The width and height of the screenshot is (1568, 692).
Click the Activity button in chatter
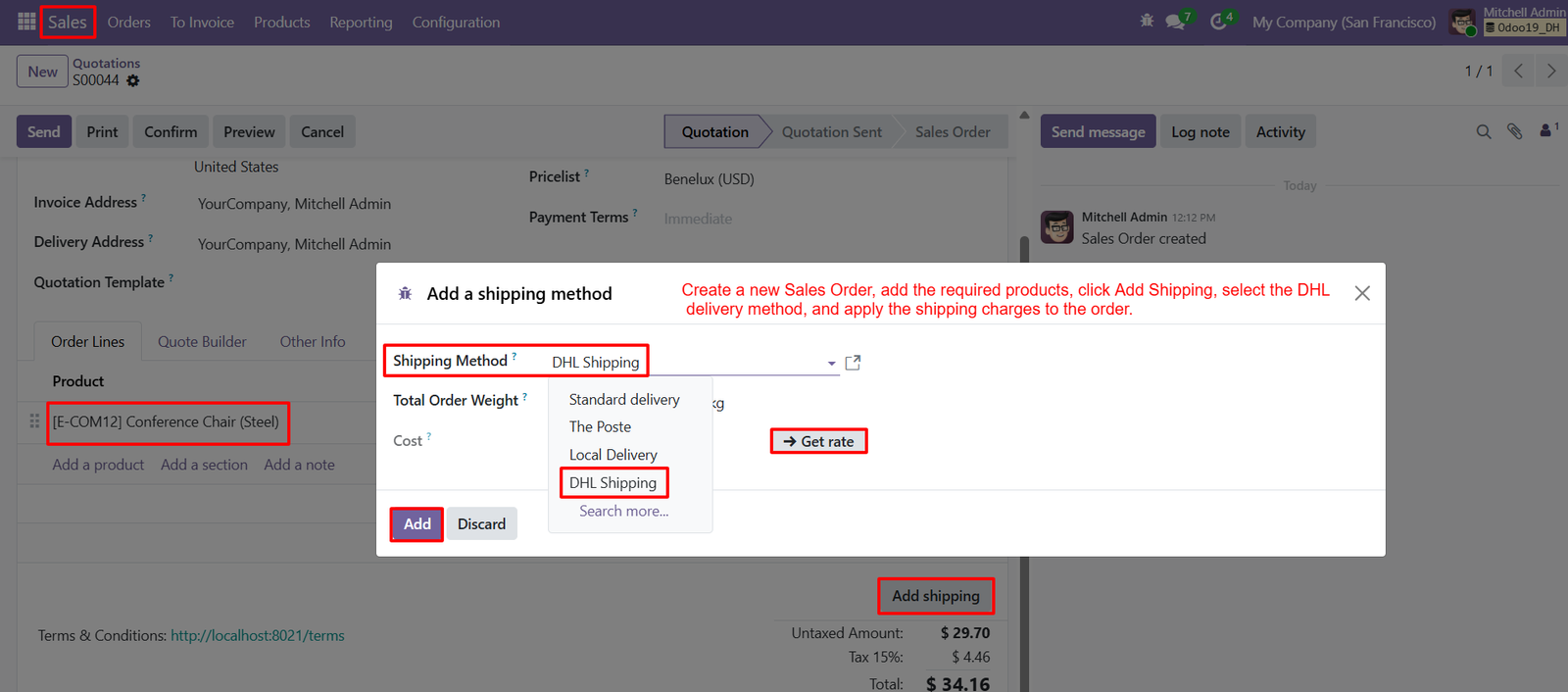[x=1281, y=131]
